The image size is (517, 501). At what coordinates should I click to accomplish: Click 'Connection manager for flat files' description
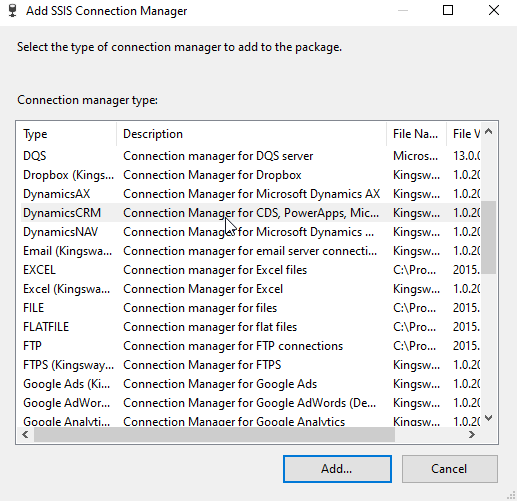tap(210, 327)
